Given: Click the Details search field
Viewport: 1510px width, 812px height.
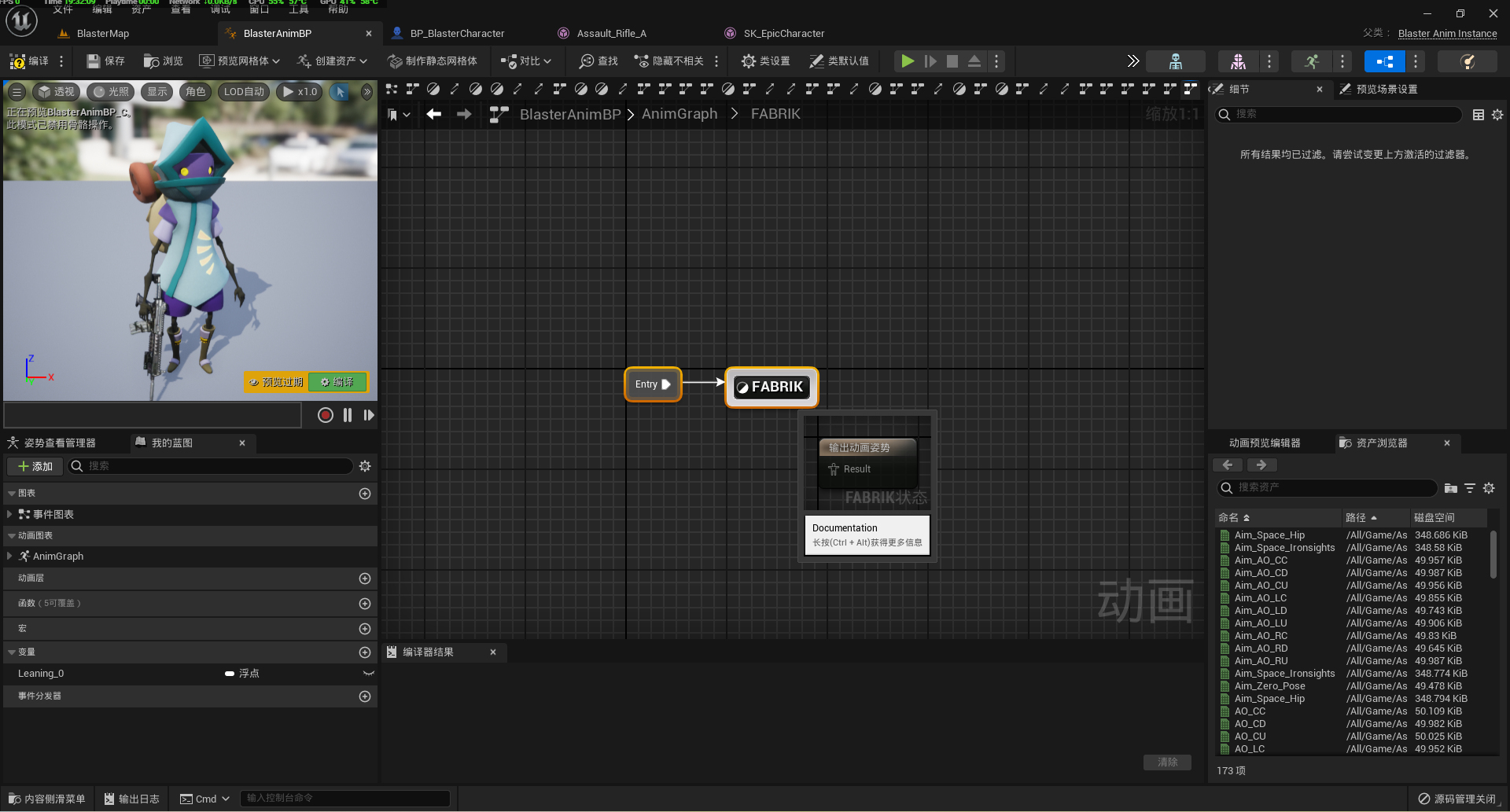Looking at the screenshot, I should tap(1339, 115).
